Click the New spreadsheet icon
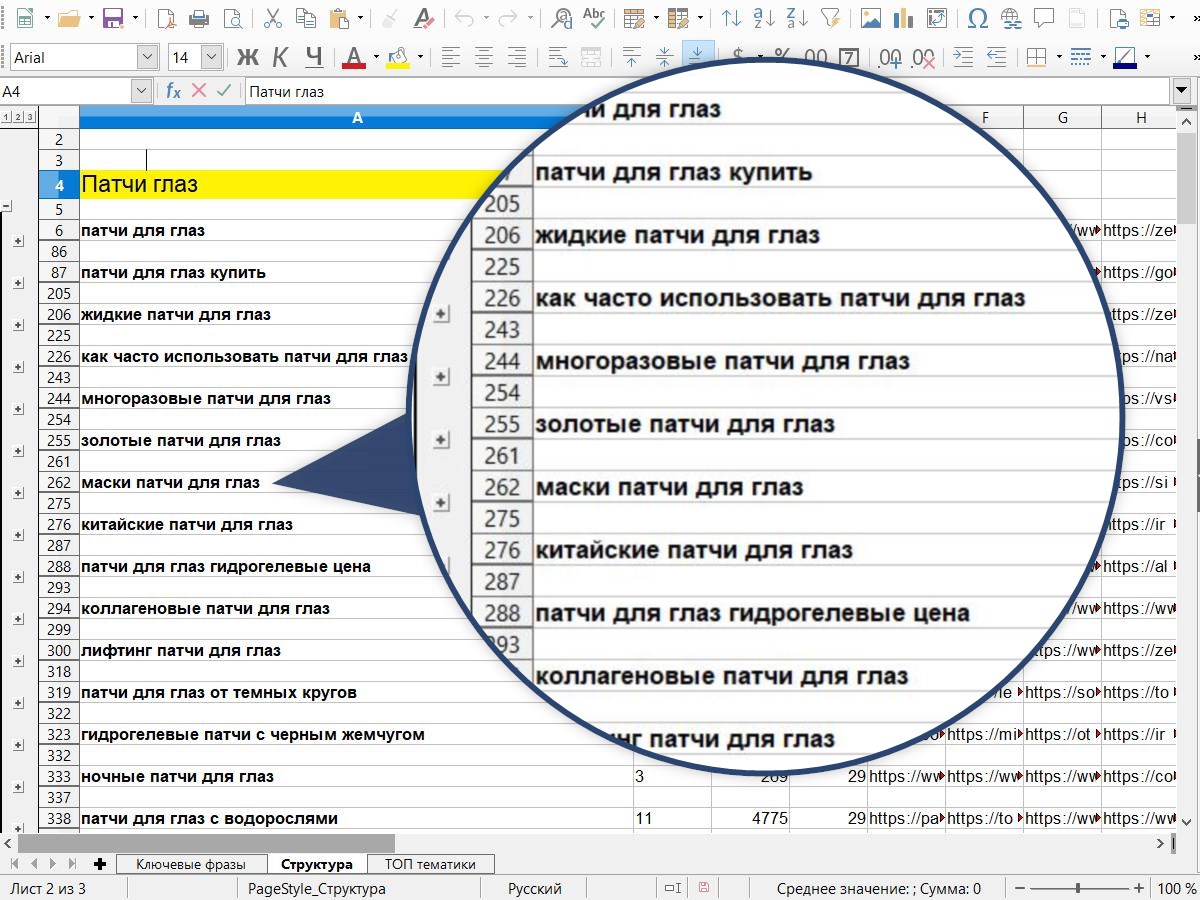The width and height of the screenshot is (1200, 900). [x=24, y=18]
